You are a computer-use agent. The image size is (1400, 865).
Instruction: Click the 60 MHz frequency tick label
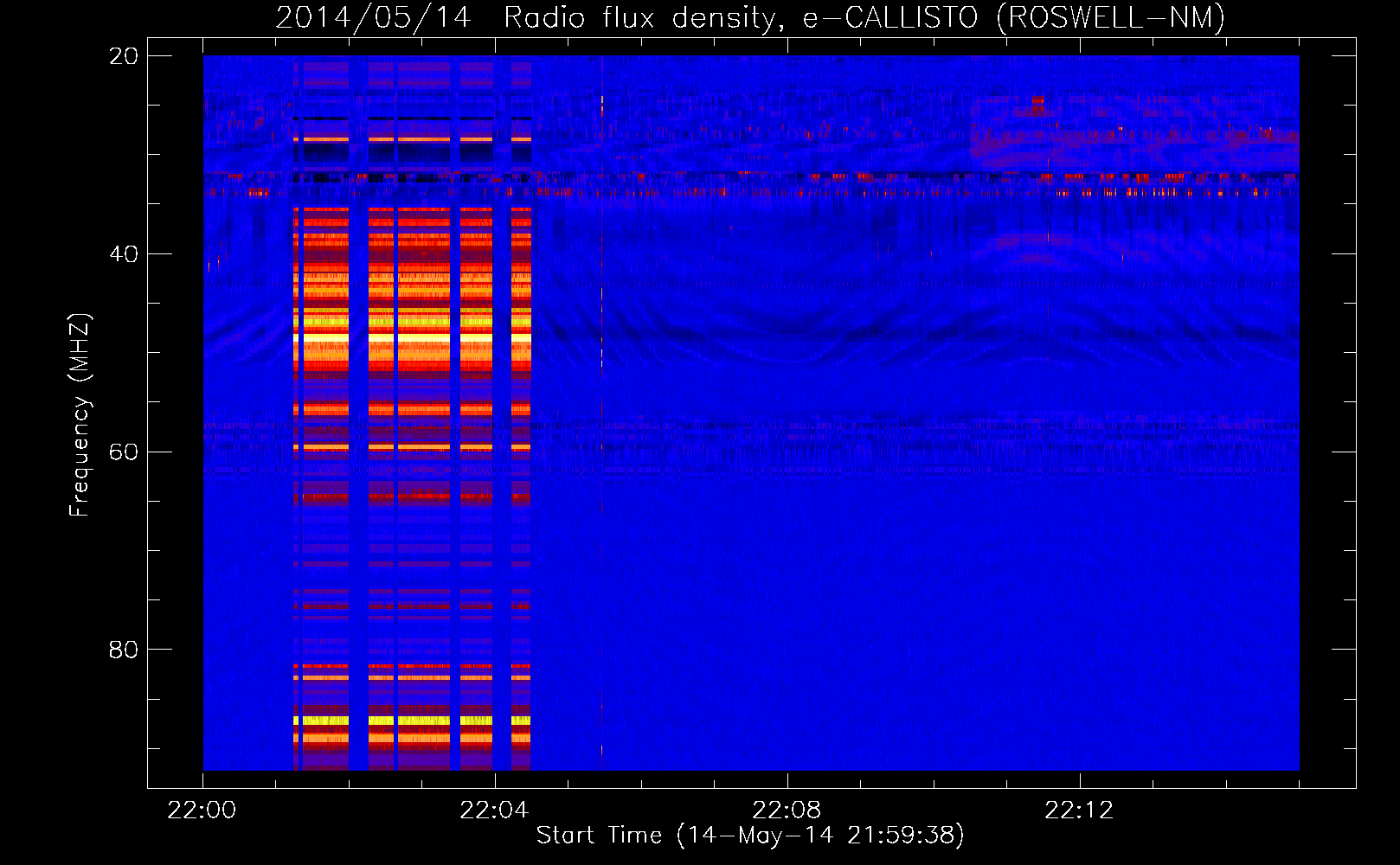pos(124,452)
